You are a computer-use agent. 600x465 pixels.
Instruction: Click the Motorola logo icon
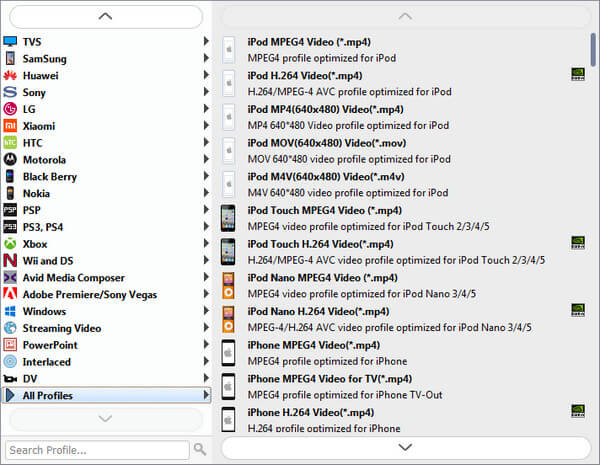point(10,160)
